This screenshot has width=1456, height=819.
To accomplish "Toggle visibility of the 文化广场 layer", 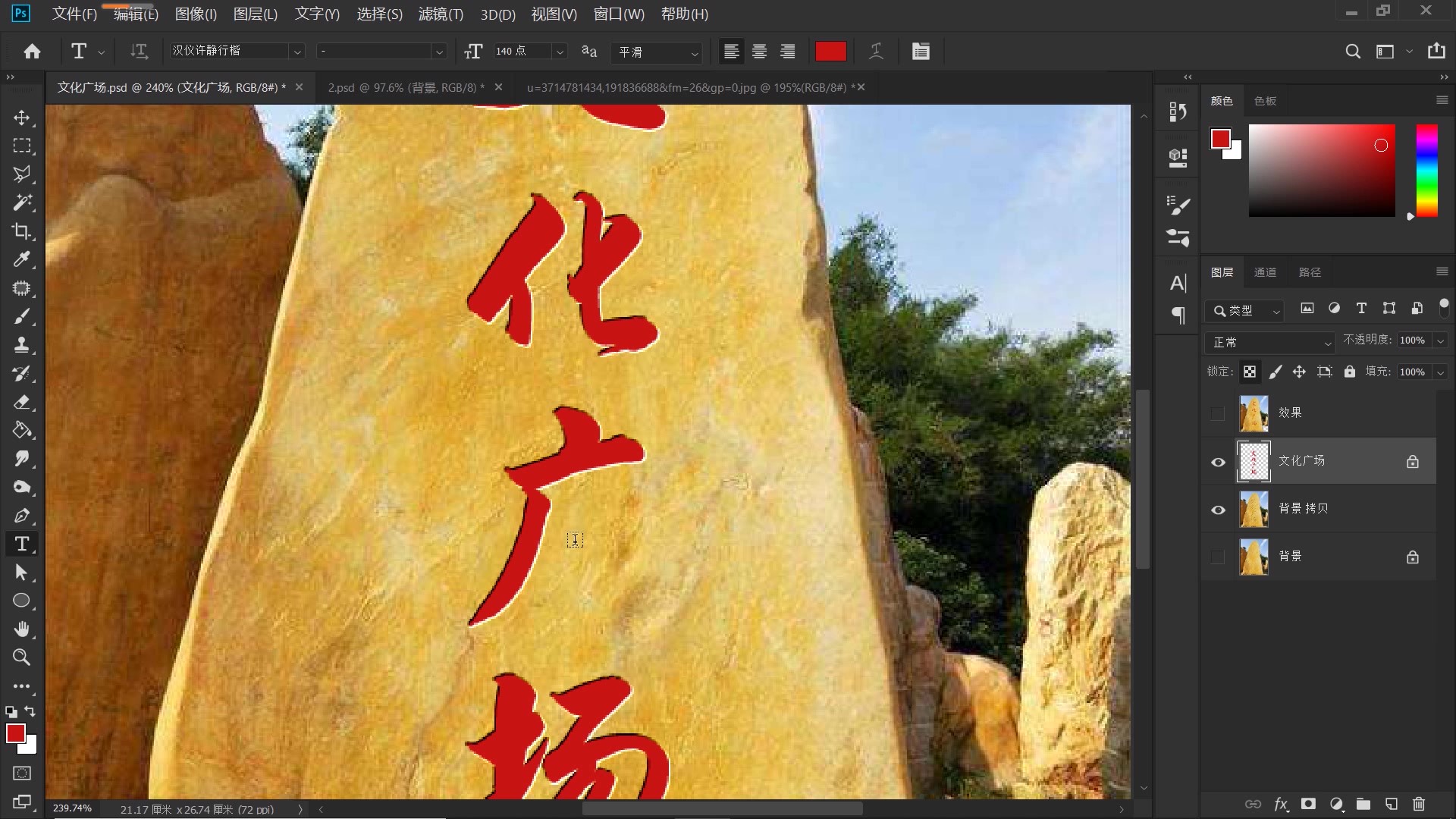I will coord(1218,462).
